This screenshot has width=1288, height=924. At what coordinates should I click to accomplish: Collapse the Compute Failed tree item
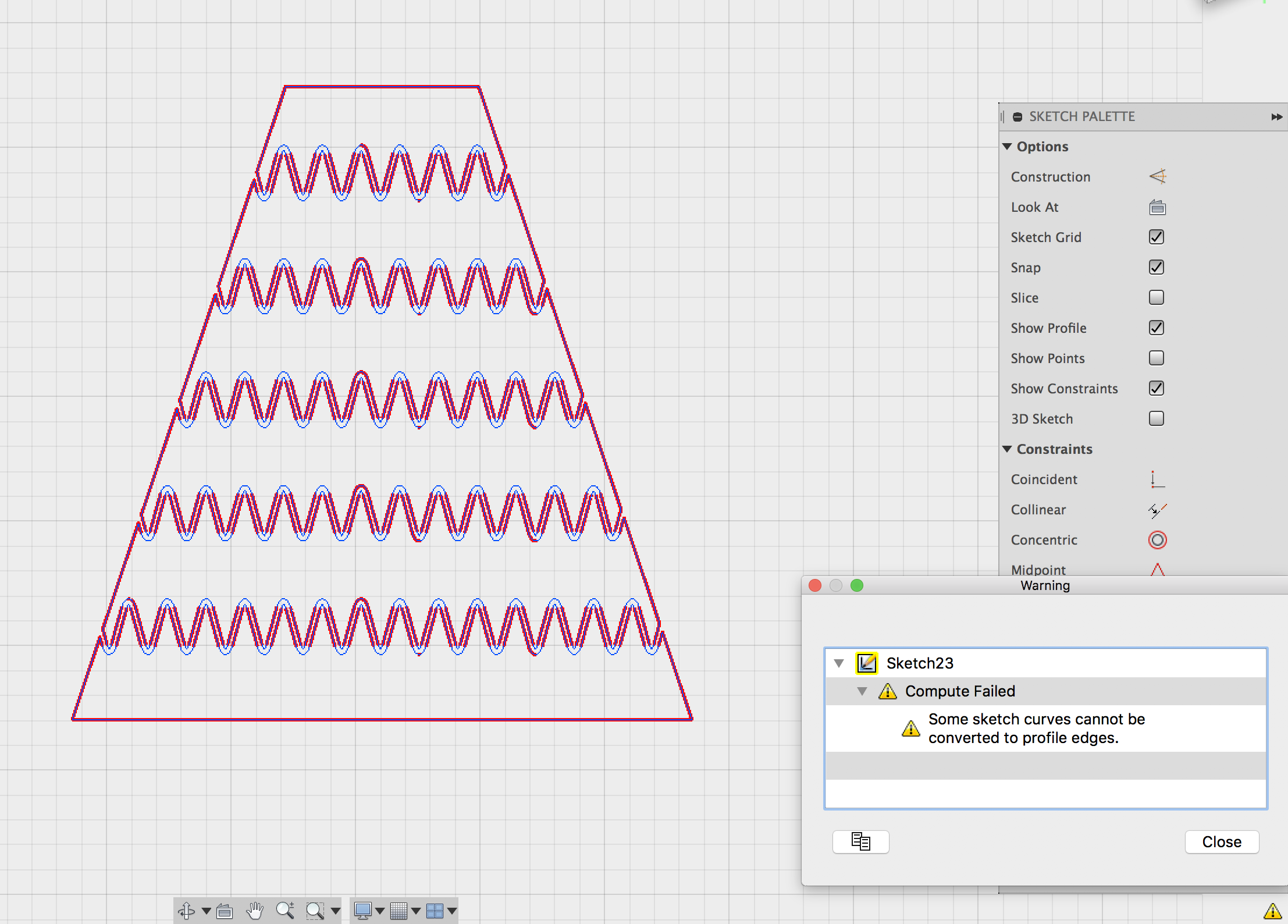click(x=862, y=691)
